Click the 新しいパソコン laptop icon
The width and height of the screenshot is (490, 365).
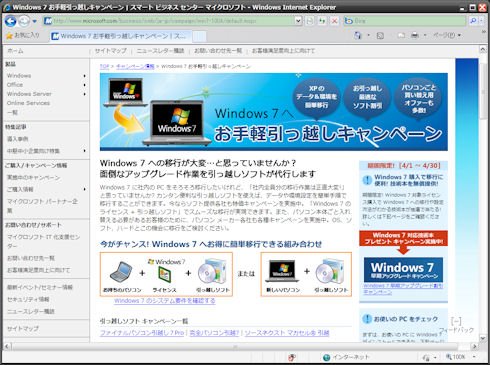282,271
